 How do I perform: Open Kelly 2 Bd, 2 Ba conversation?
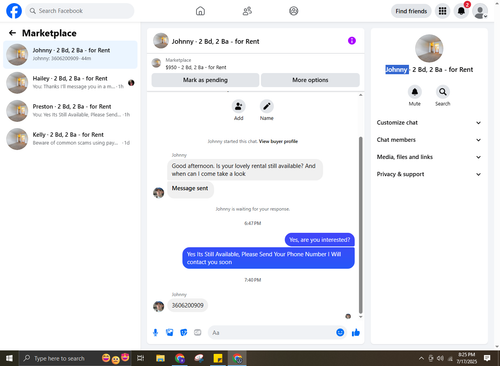point(70,139)
